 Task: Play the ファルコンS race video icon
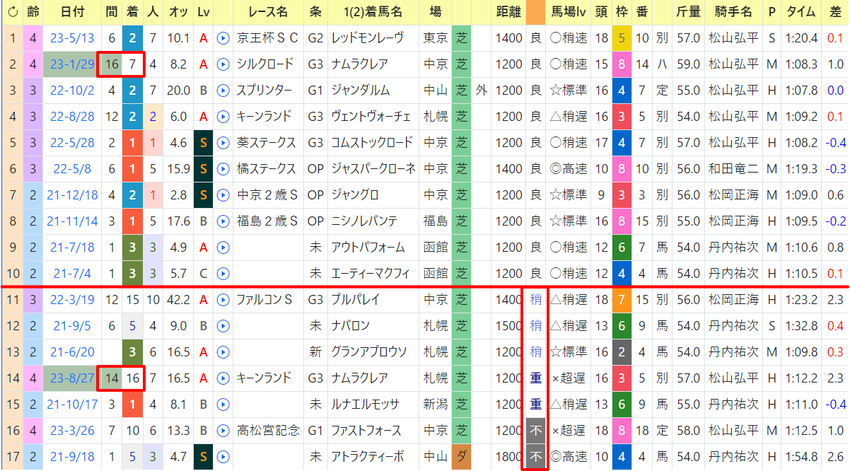point(223,300)
